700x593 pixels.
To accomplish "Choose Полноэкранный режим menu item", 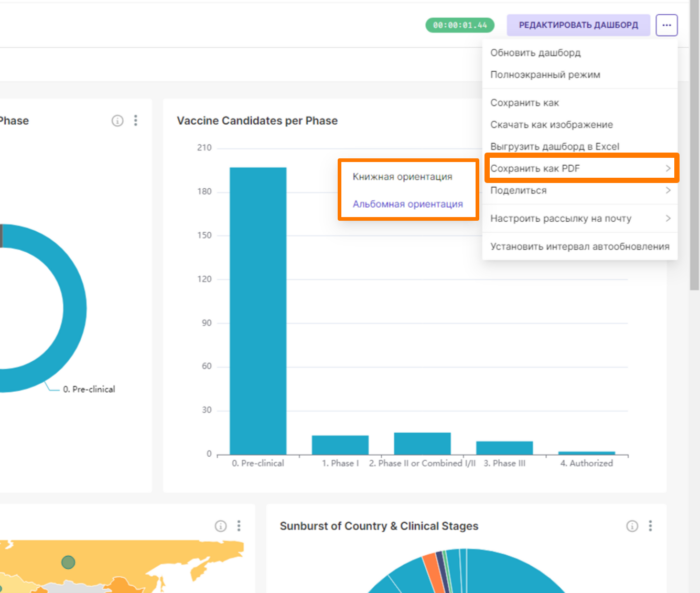I will [x=580, y=75].
